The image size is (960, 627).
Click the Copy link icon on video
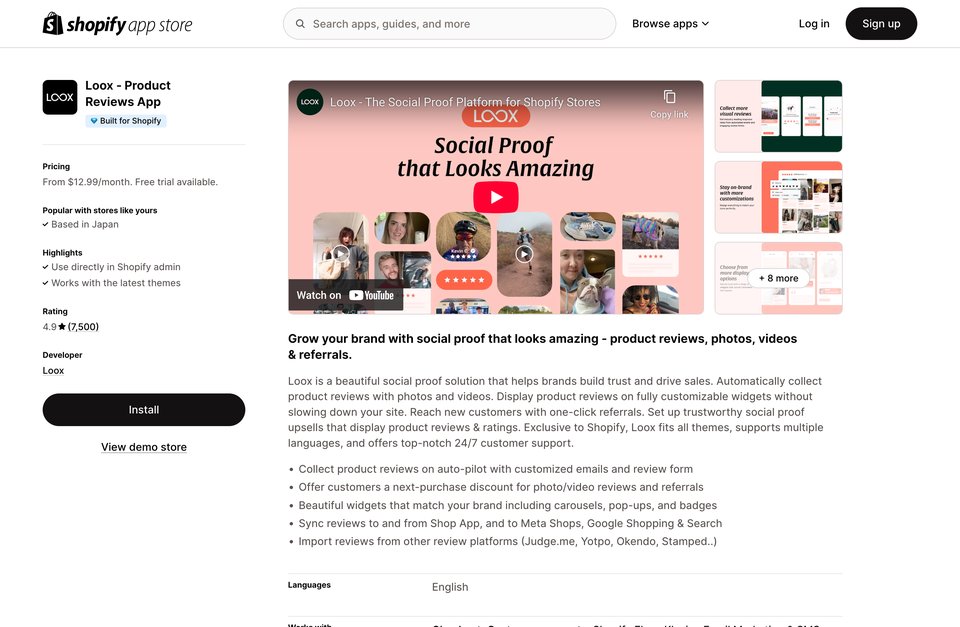point(669,97)
